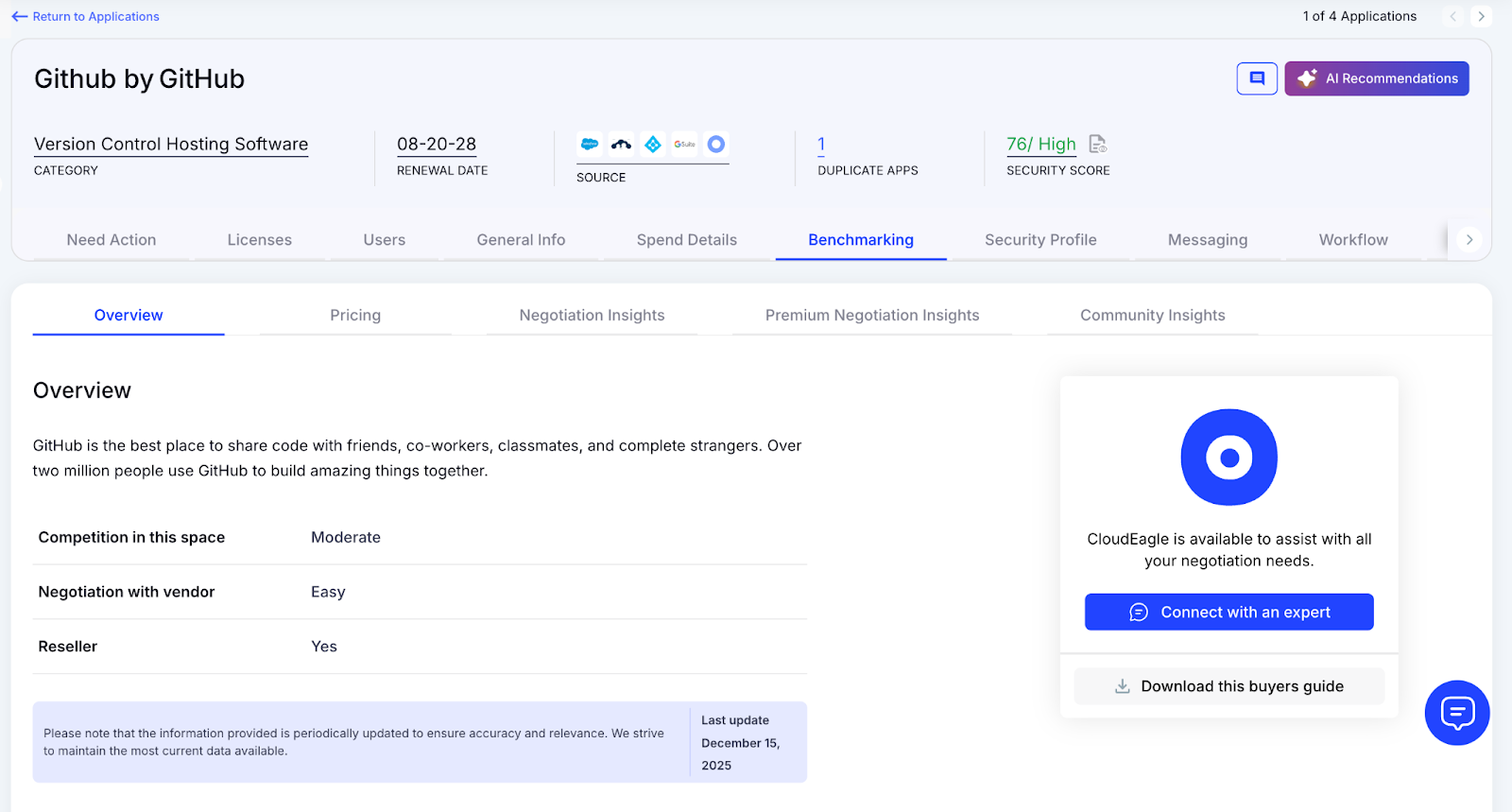Open the comment icon button in header
This screenshot has height=812, width=1512.
tap(1257, 78)
